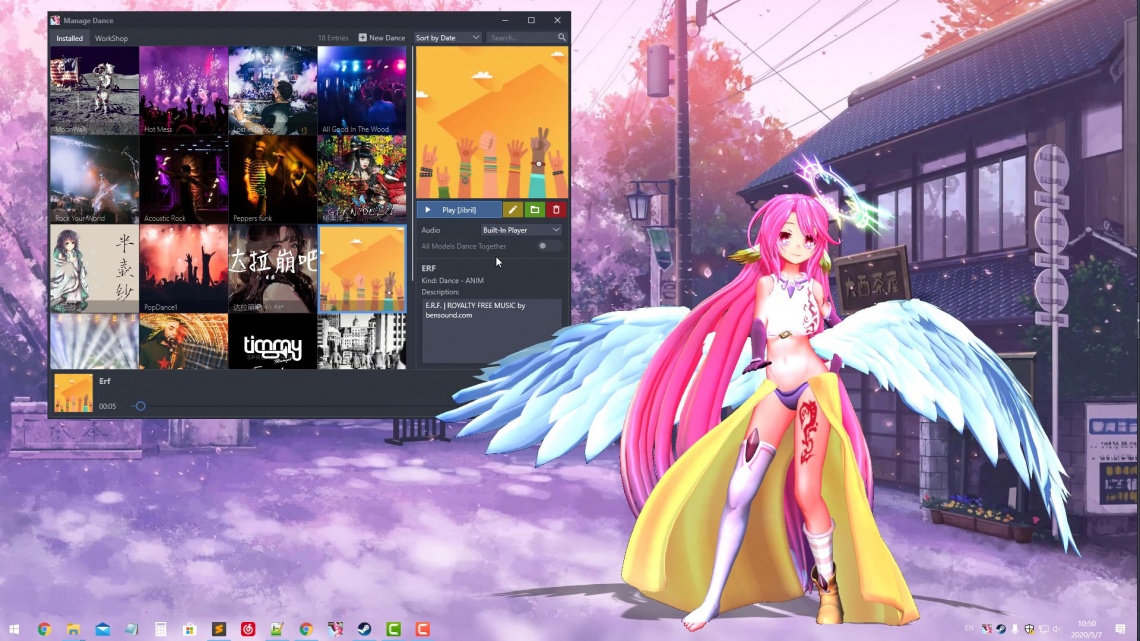Open the Audio Built-In Player dropdown
Viewport: 1140px width, 641px height.
pyautogui.click(x=521, y=230)
